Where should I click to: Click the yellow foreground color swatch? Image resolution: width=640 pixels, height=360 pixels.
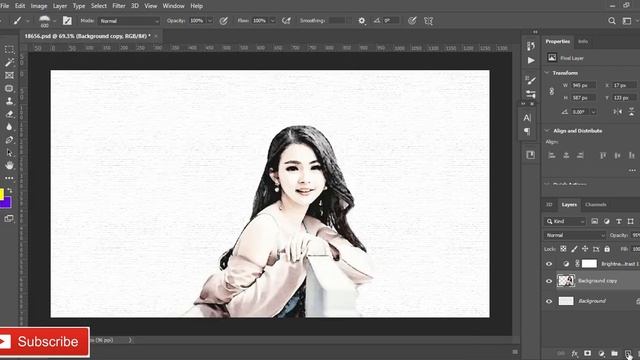click(x=2, y=194)
